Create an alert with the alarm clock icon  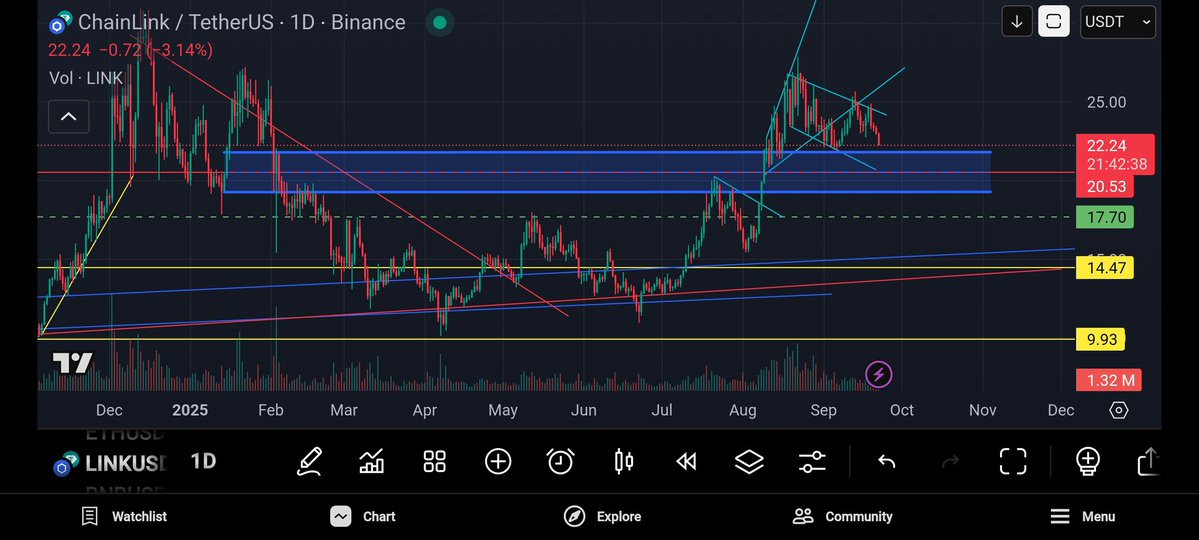tap(561, 461)
